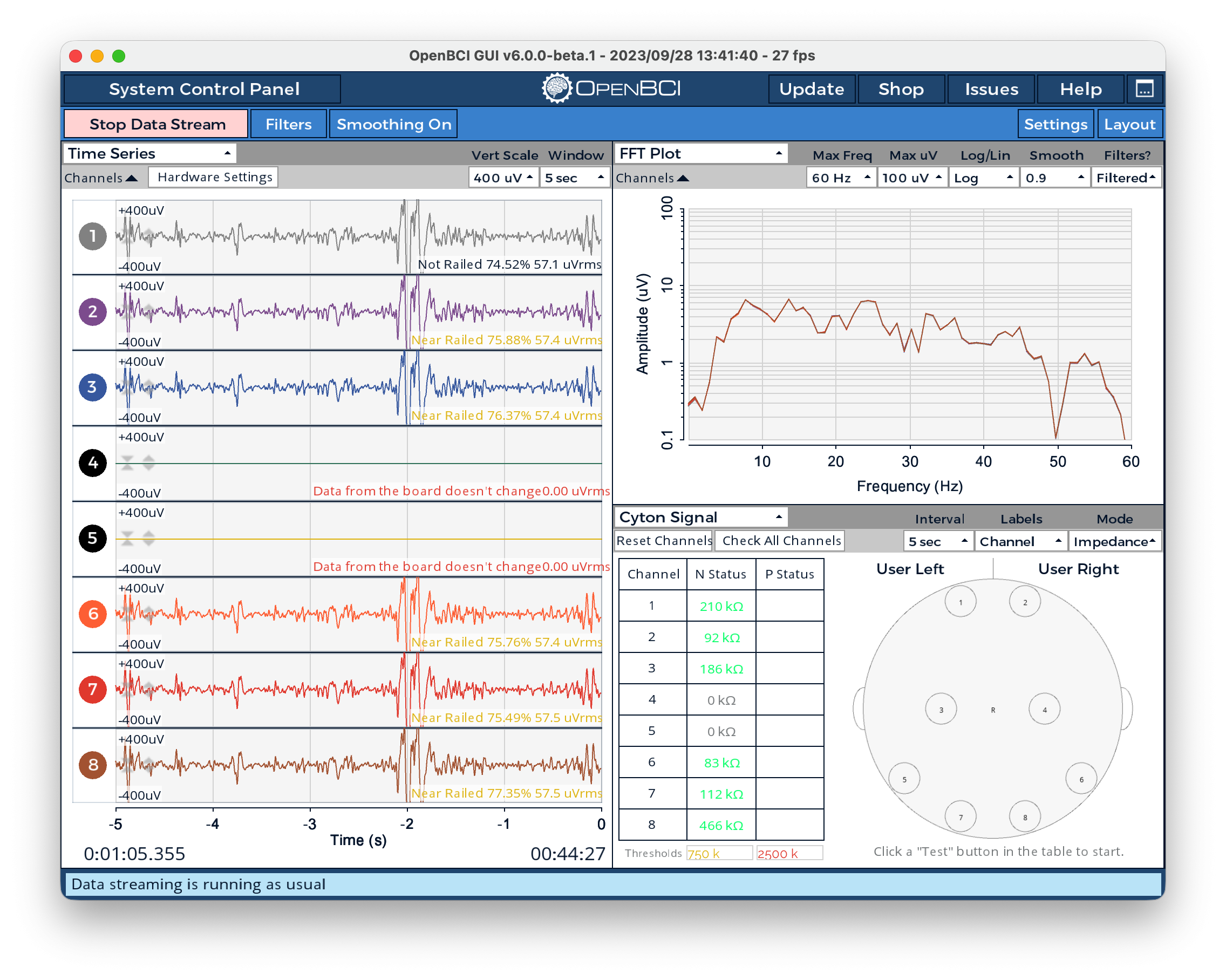Screen dimensions: 1226x980
Task: Select electrode 7 on the head plot
Action: (x=961, y=817)
